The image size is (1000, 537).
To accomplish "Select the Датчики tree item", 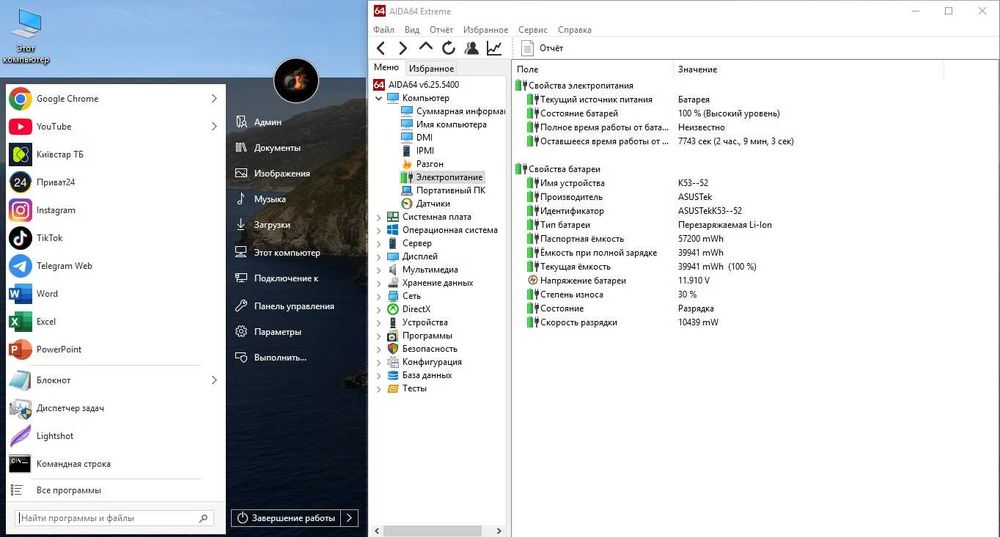I will point(425,203).
